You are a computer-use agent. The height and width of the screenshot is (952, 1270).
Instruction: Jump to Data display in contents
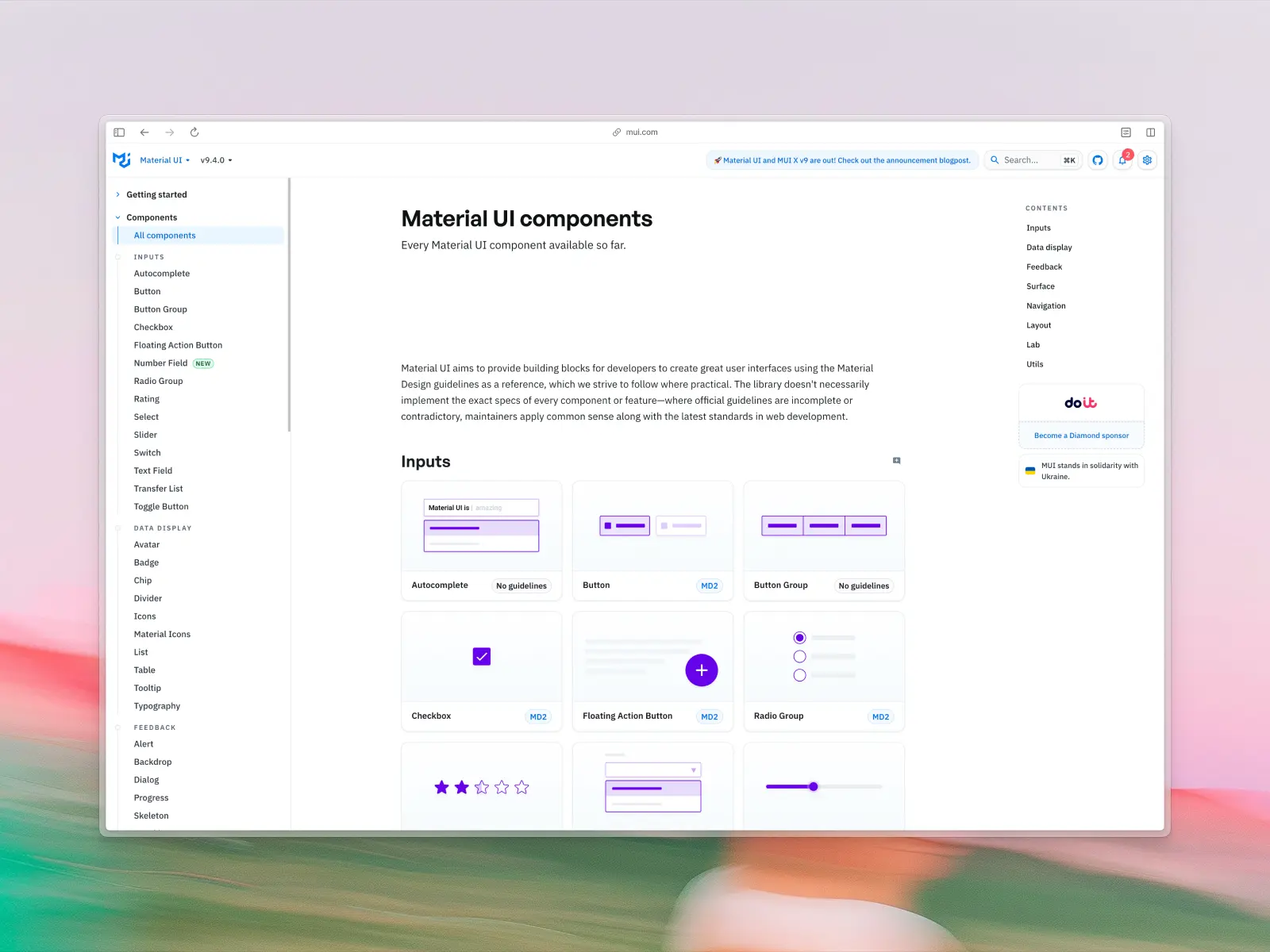(x=1049, y=248)
